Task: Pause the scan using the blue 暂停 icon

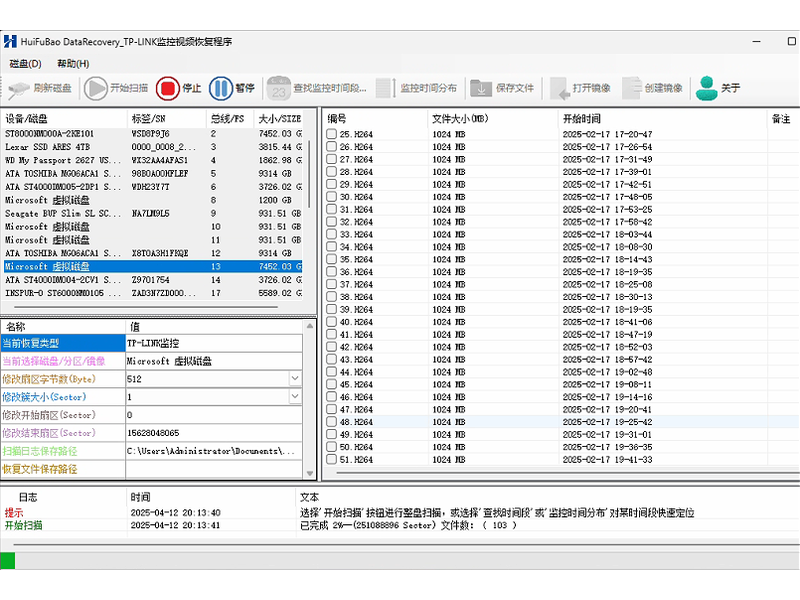Action: 221,88
